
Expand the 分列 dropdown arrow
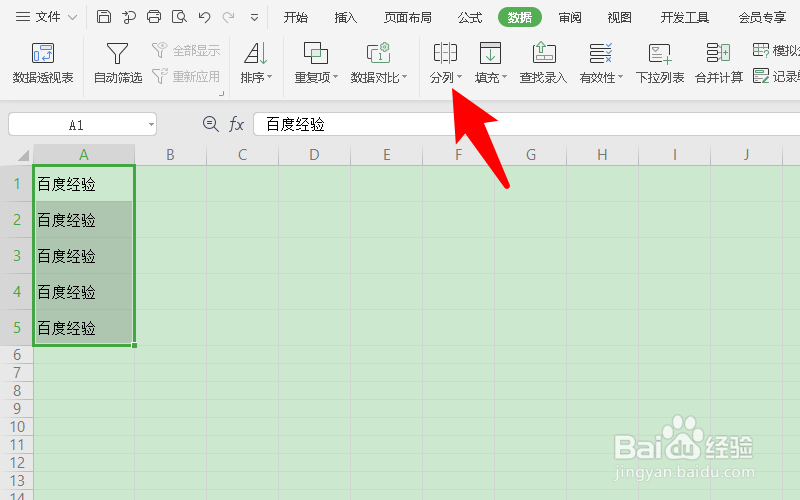(459, 77)
